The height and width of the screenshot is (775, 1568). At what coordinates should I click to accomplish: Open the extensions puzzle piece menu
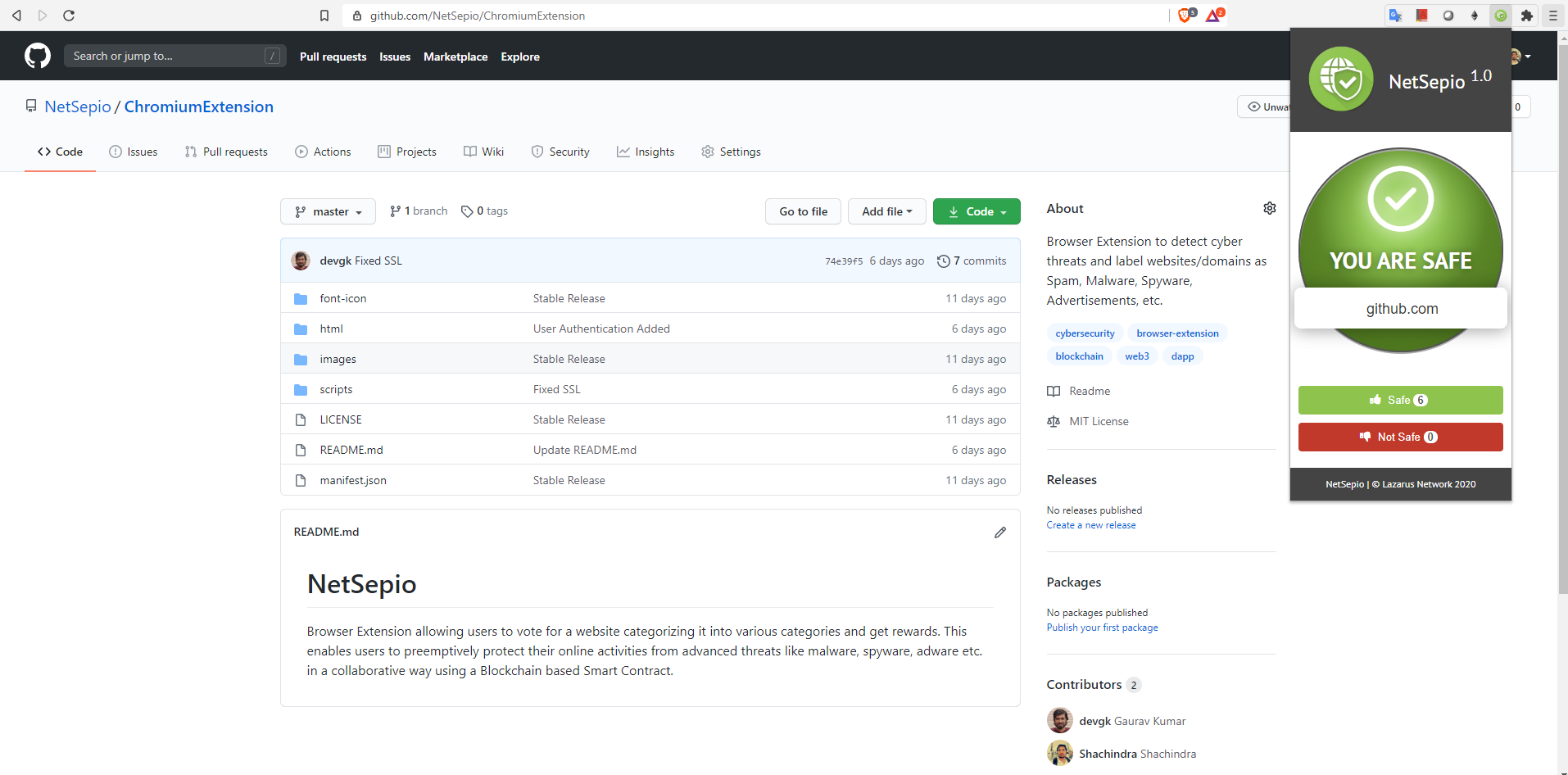pyautogui.click(x=1527, y=16)
